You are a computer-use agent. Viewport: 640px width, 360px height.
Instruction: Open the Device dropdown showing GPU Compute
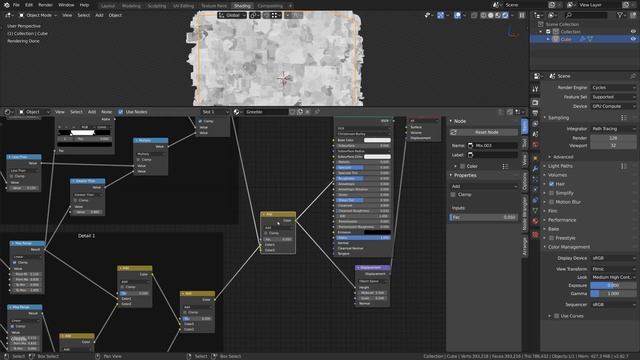point(613,106)
